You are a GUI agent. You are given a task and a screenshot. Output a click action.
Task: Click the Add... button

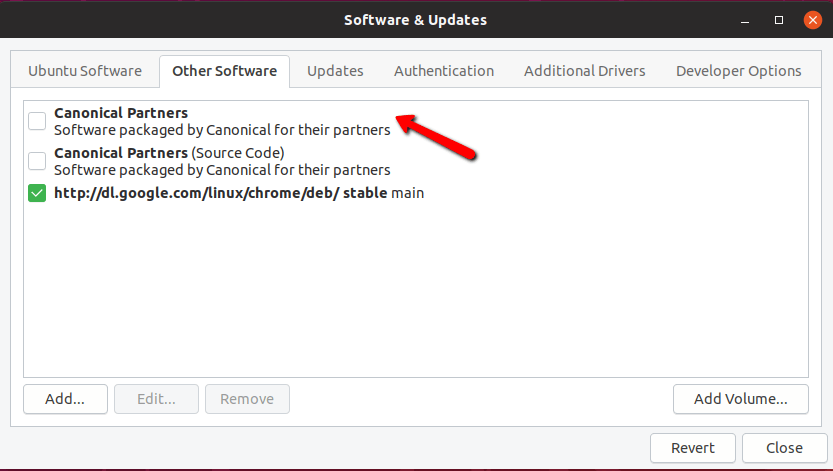(x=64, y=399)
